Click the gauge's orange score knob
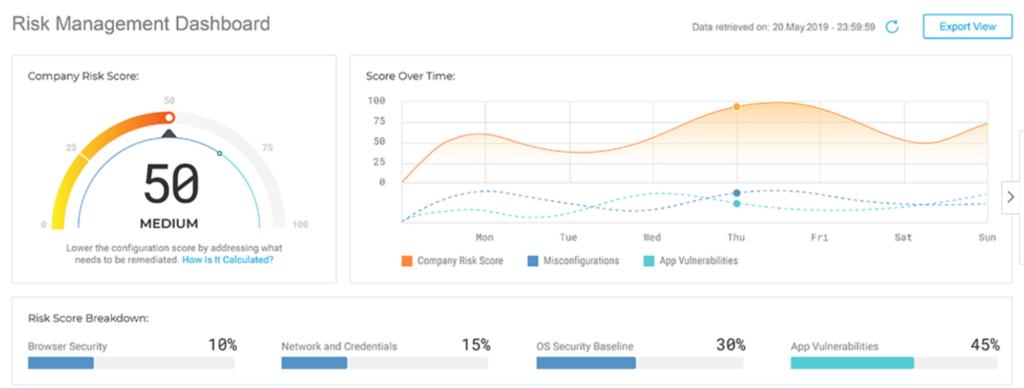1024x388 pixels. (169, 118)
